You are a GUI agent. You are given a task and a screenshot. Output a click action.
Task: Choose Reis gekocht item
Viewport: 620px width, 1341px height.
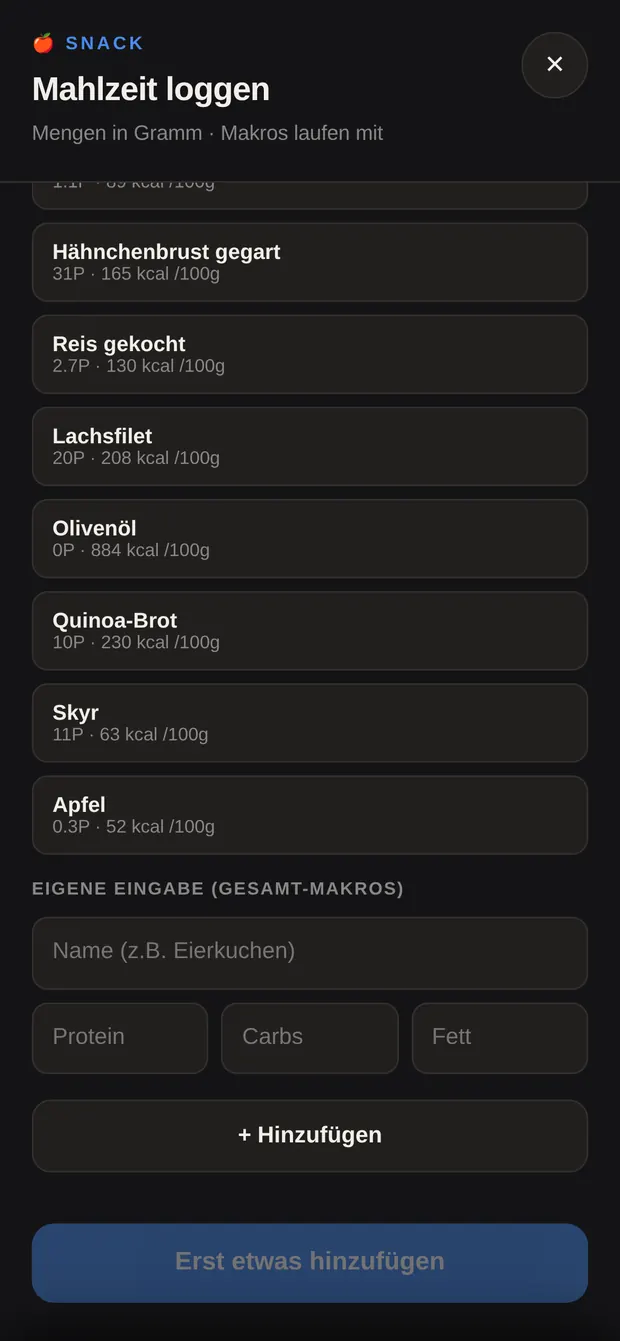(310, 354)
